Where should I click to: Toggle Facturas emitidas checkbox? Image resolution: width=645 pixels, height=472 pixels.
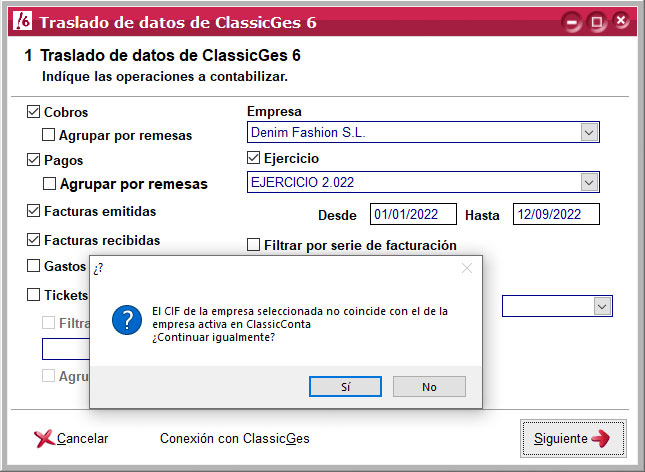(x=33, y=211)
